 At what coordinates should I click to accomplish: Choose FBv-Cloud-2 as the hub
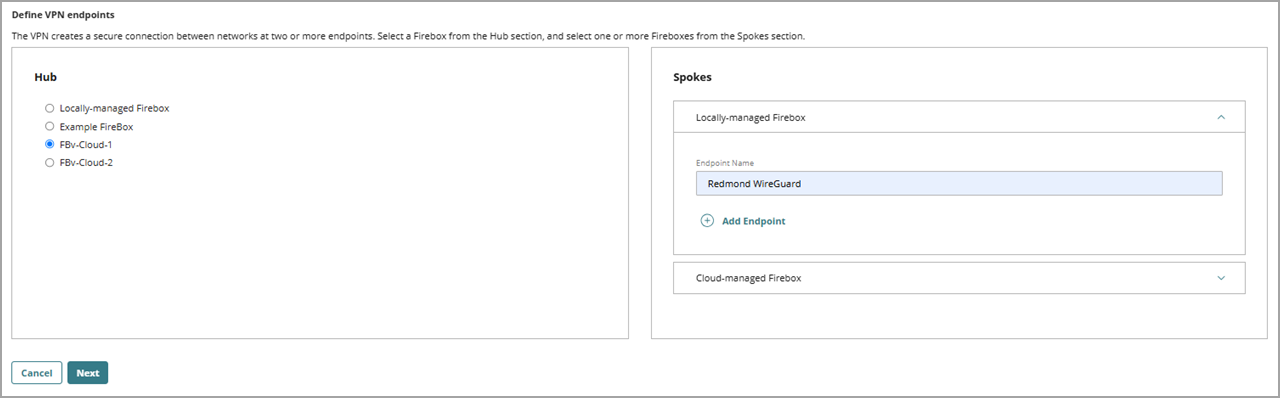coord(49,163)
